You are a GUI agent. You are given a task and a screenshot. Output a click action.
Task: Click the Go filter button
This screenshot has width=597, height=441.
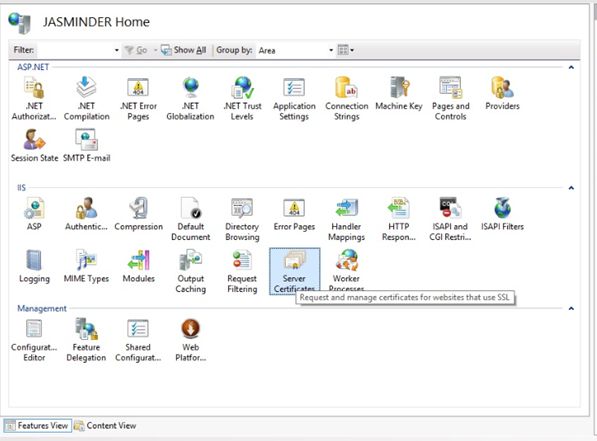(x=136, y=50)
